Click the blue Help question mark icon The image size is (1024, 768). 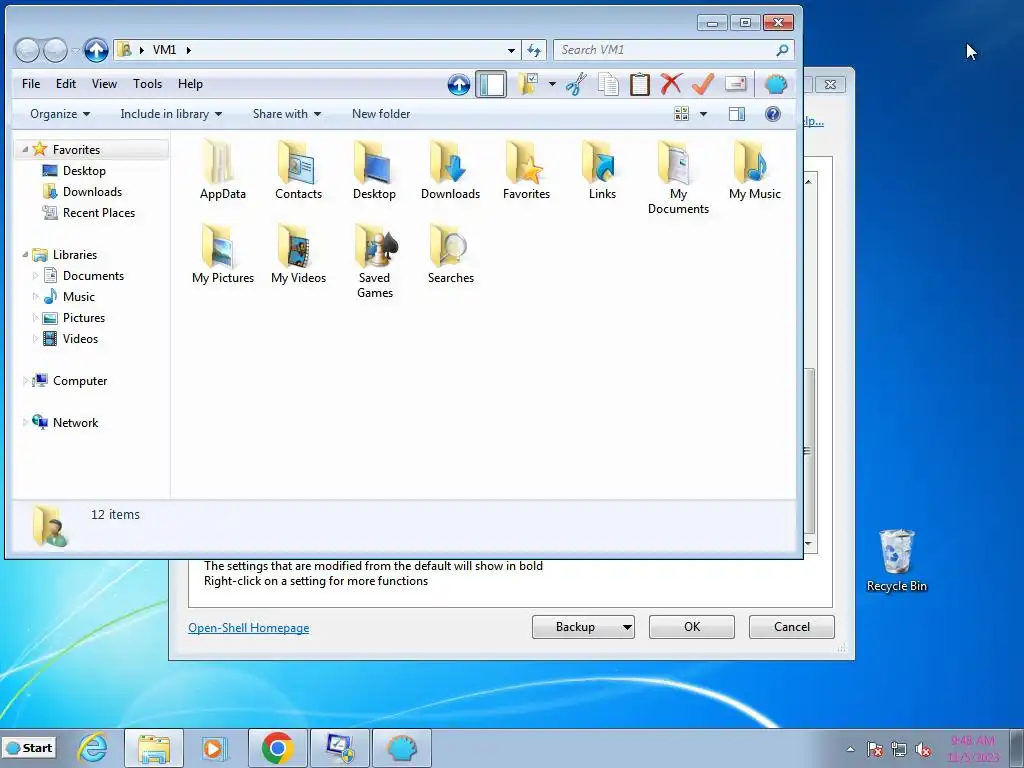tap(773, 114)
